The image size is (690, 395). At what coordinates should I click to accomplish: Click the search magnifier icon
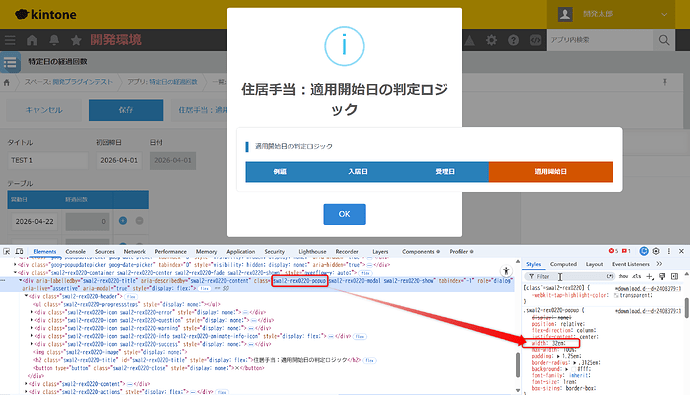click(664, 40)
